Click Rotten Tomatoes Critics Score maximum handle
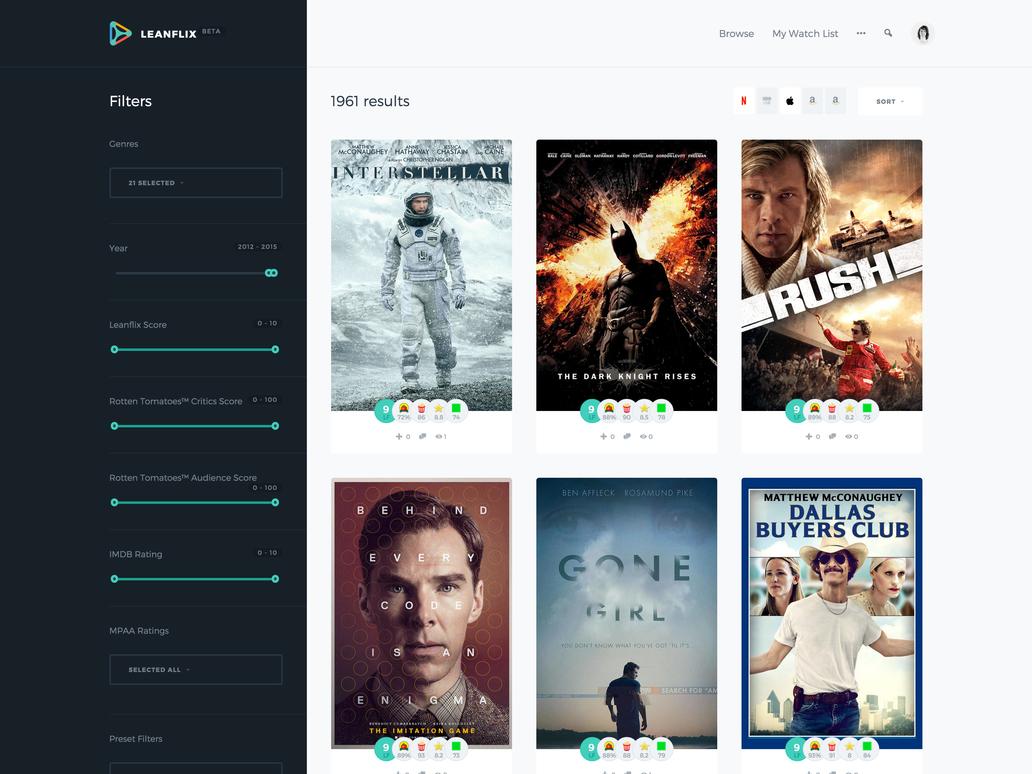 pos(275,426)
